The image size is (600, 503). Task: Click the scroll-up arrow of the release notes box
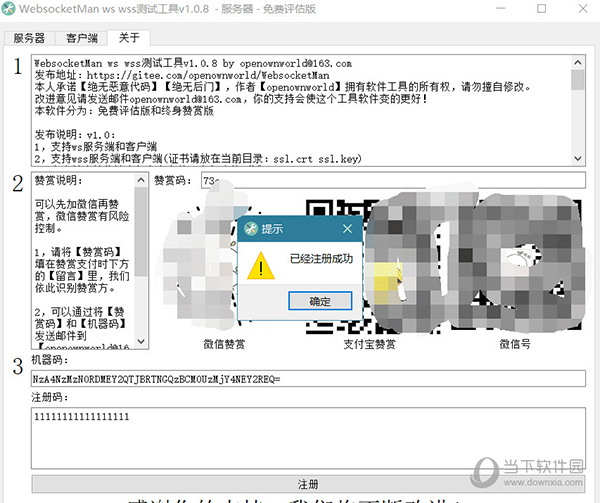click(578, 62)
